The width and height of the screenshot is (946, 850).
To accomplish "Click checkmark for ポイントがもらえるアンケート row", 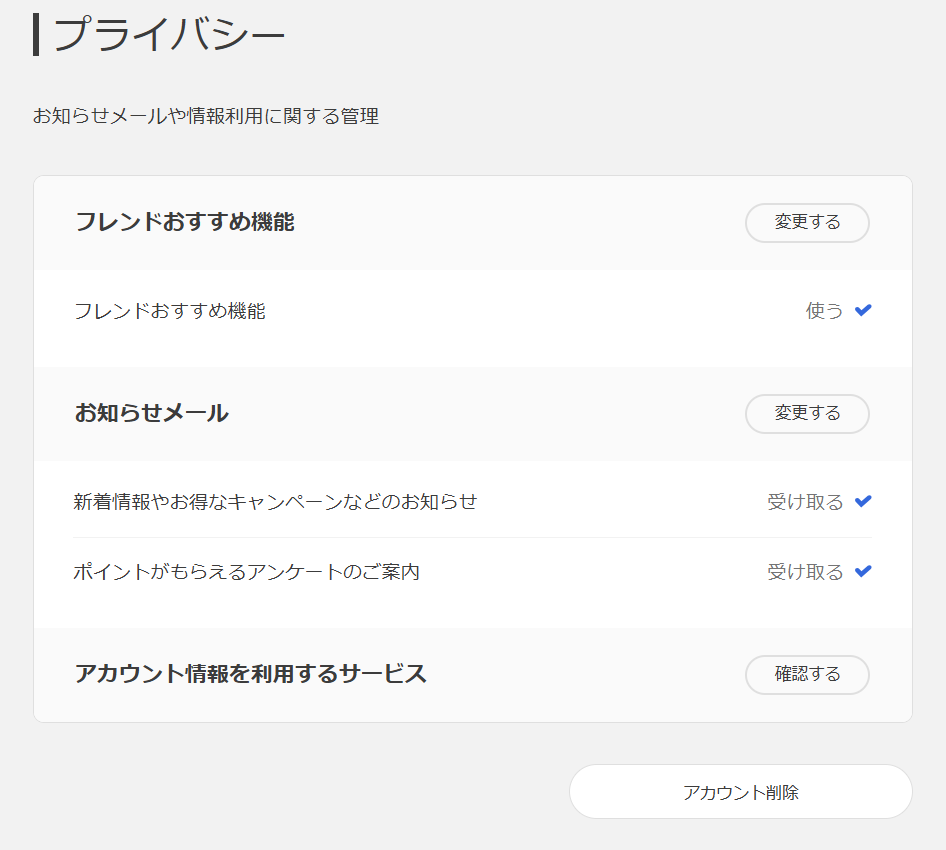I will 863,571.
